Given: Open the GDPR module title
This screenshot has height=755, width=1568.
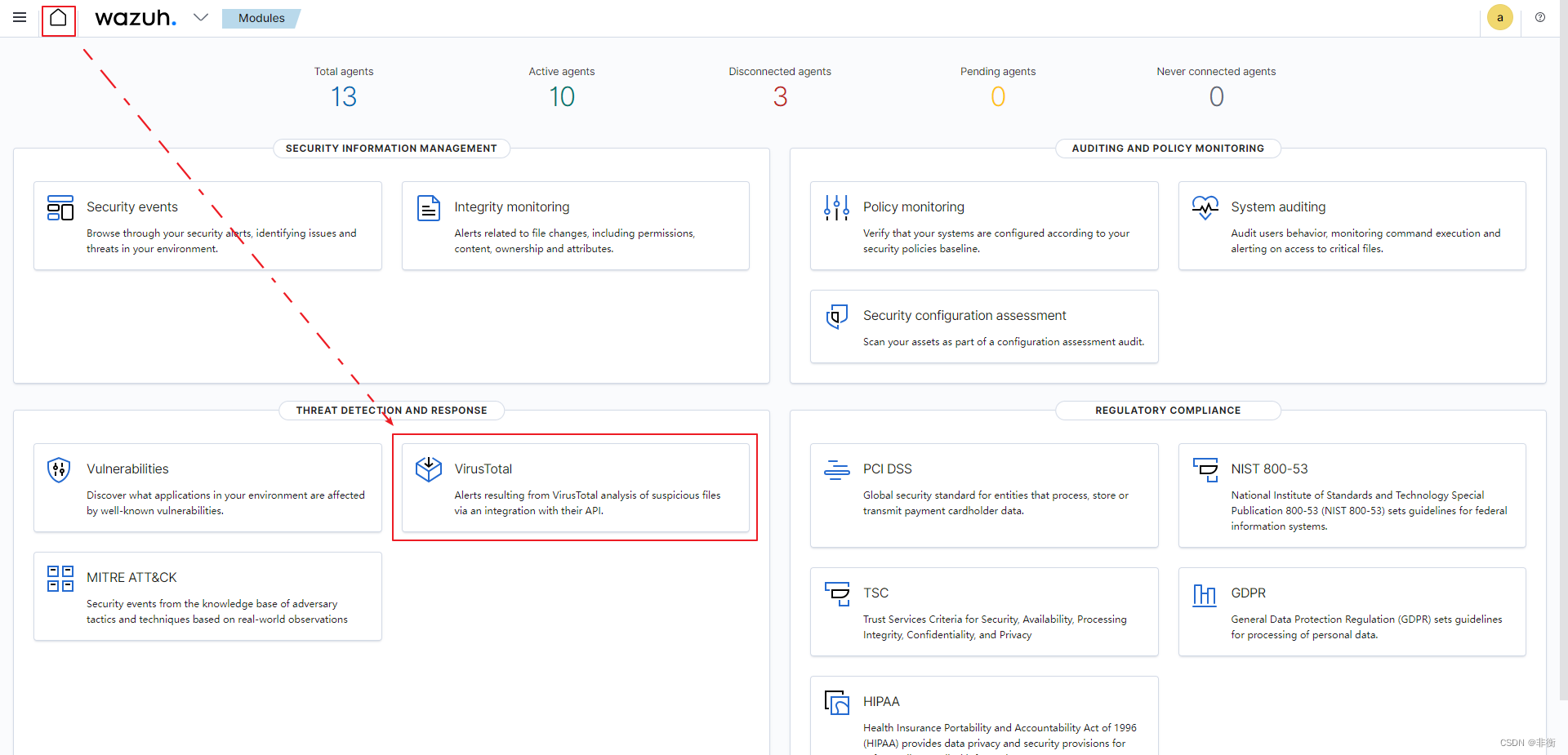Looking at the screenshot, I should coord(1248,593).
